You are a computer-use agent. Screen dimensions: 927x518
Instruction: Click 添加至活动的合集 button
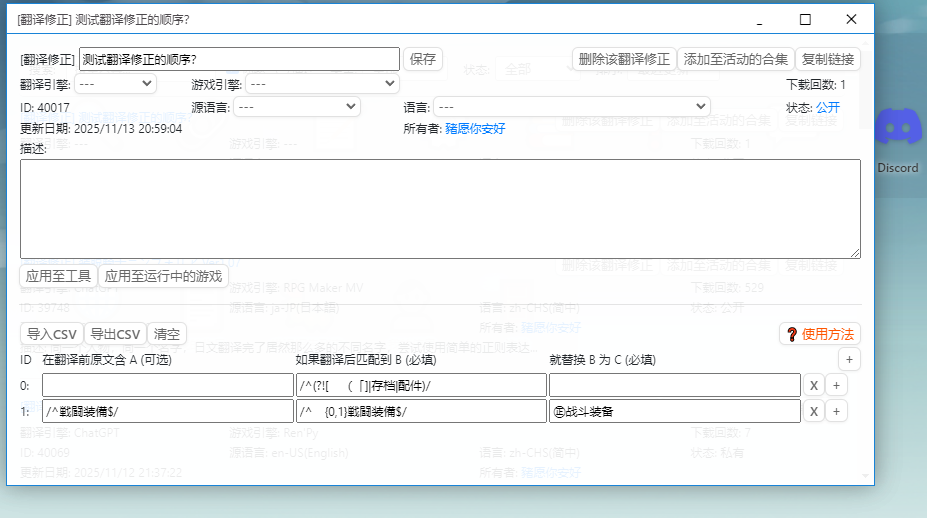[x=736, y=59]
